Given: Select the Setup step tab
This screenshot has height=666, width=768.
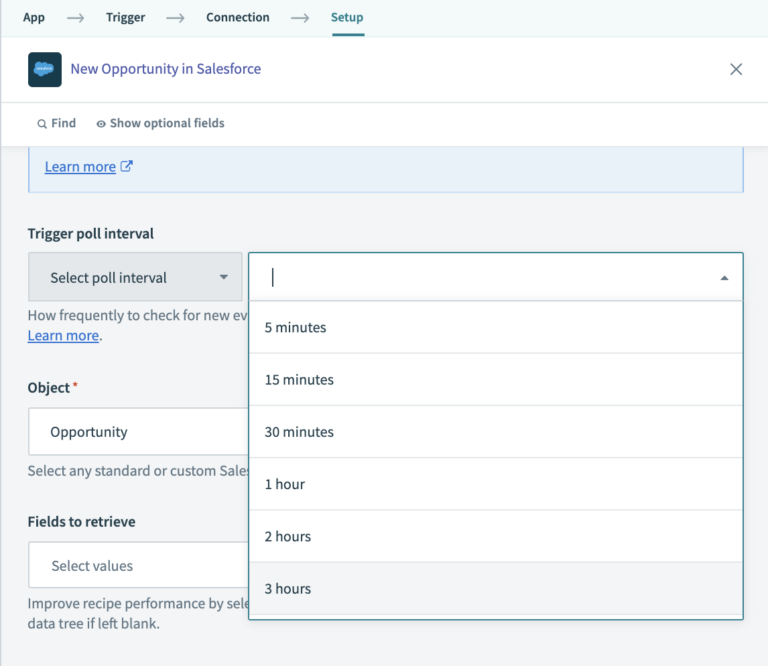Looking at the screenshot, I should coord(347,18).
